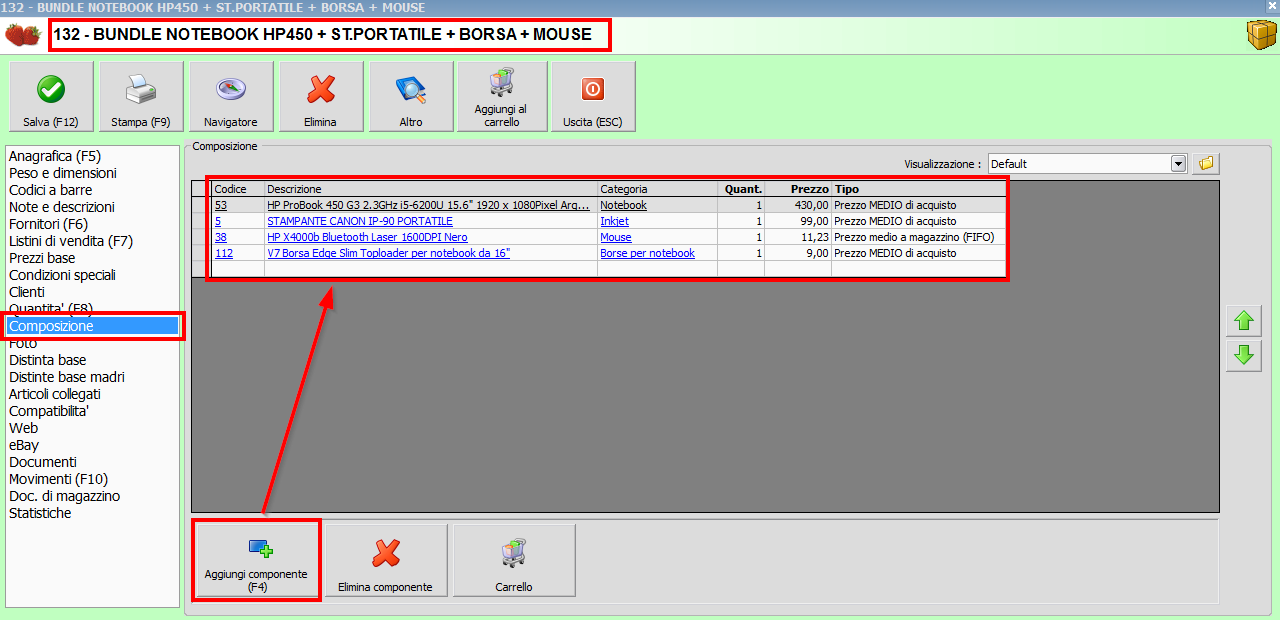Select the price cell 11,23
Image resolution: width=1280 pixels, height=620 pixels.
click(x=798, y=237)
